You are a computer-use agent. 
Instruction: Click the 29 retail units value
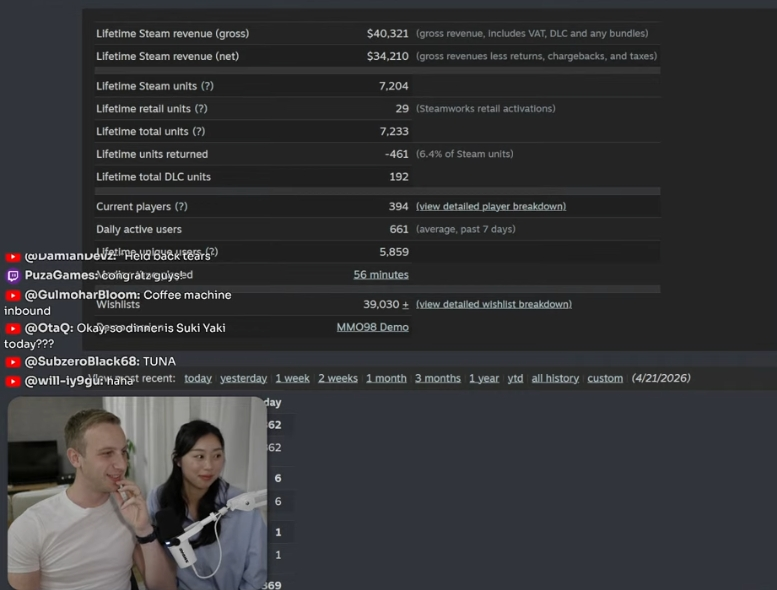click(402, 108)
